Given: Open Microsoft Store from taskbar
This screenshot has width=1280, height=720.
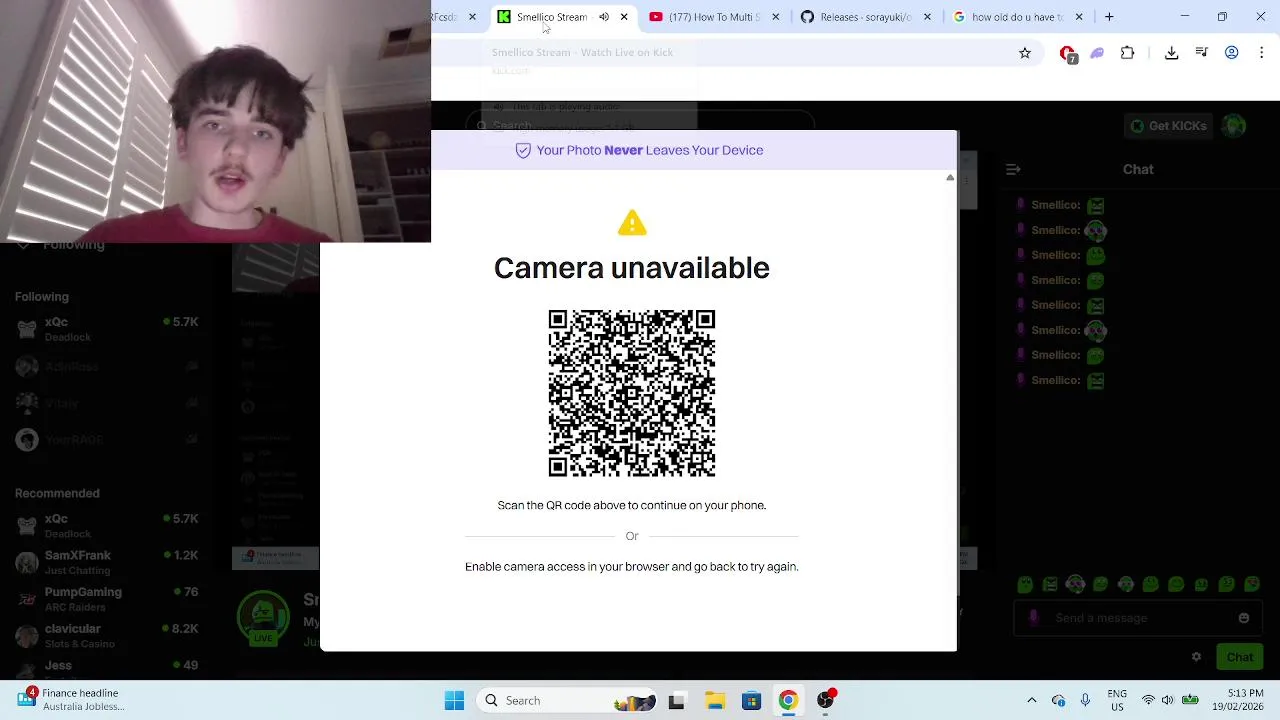Looking at the screenshot, I should [x=751, y=701].
